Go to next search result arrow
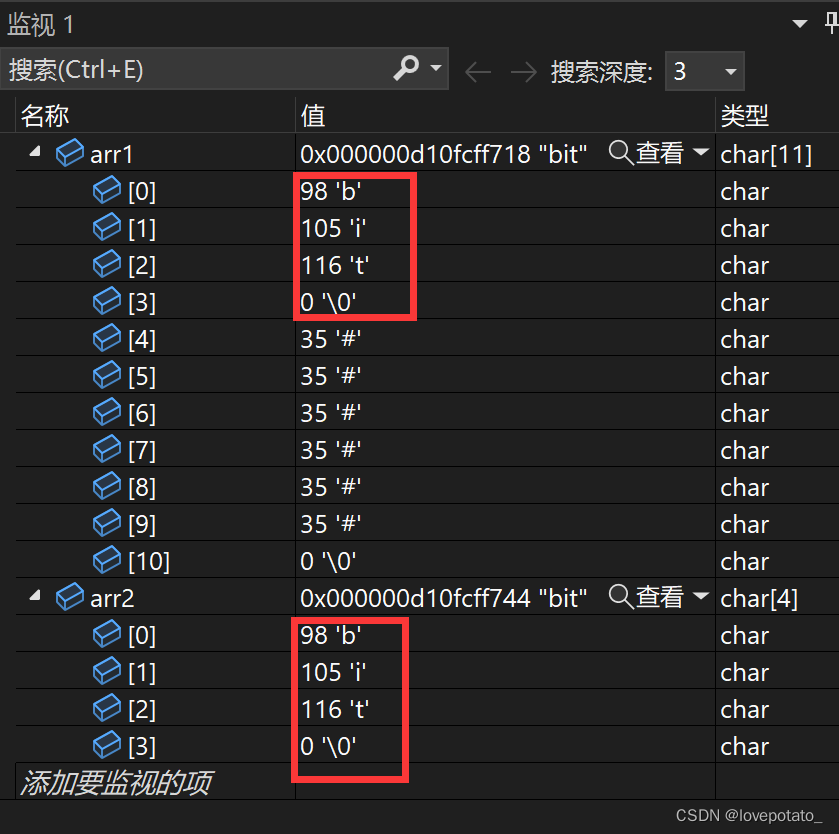The image size is (839, 834). tap(524, 72)
